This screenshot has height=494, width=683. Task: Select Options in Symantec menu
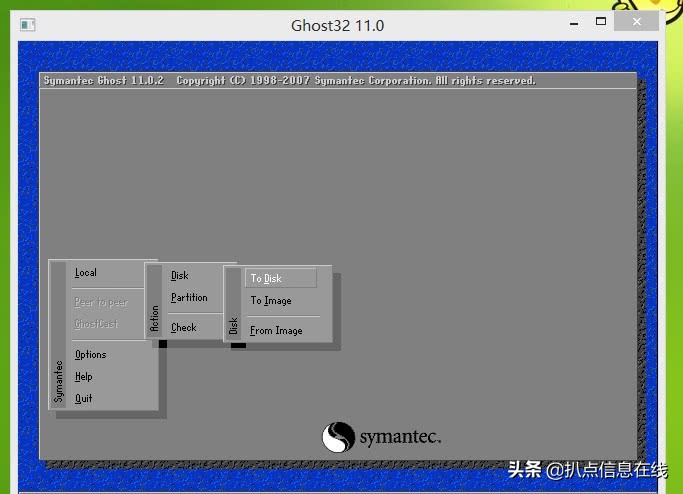(x=91, y=355)
